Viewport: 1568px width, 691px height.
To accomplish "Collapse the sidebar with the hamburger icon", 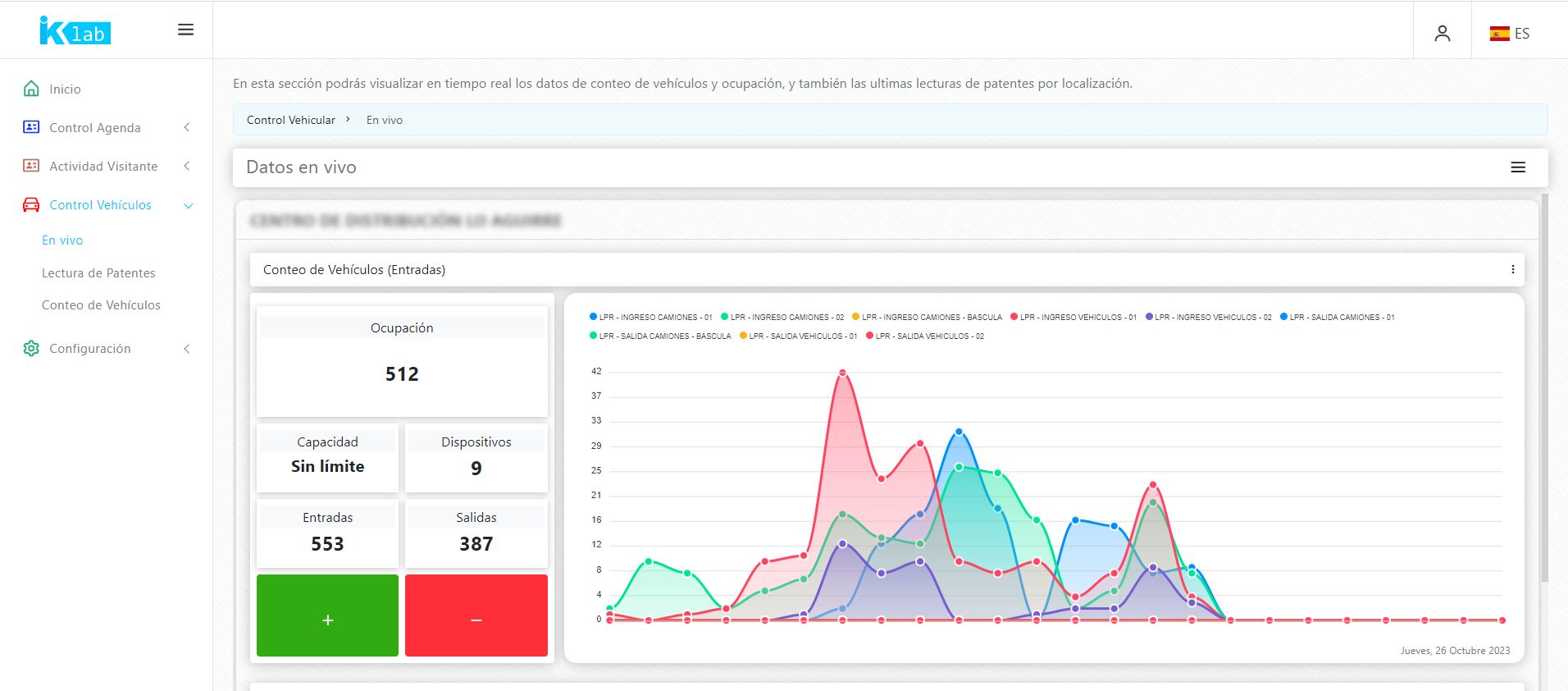I will click(186, 30).
